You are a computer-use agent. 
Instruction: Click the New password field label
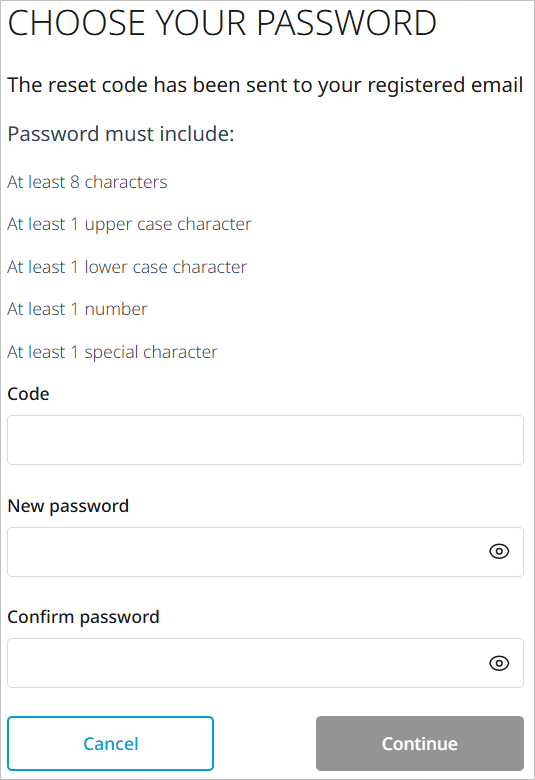tap(68, 506)
